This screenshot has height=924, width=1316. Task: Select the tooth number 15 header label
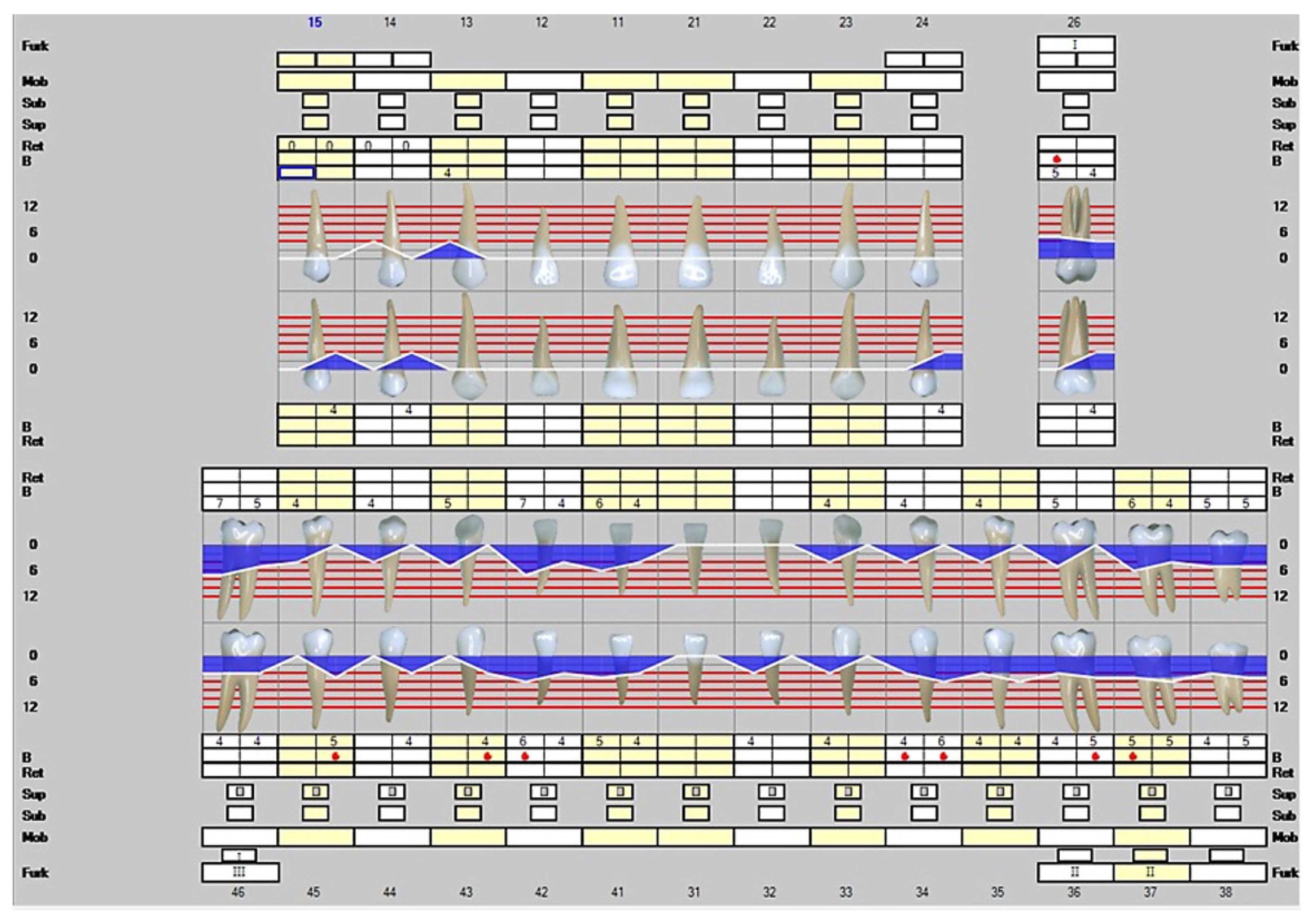315,22
